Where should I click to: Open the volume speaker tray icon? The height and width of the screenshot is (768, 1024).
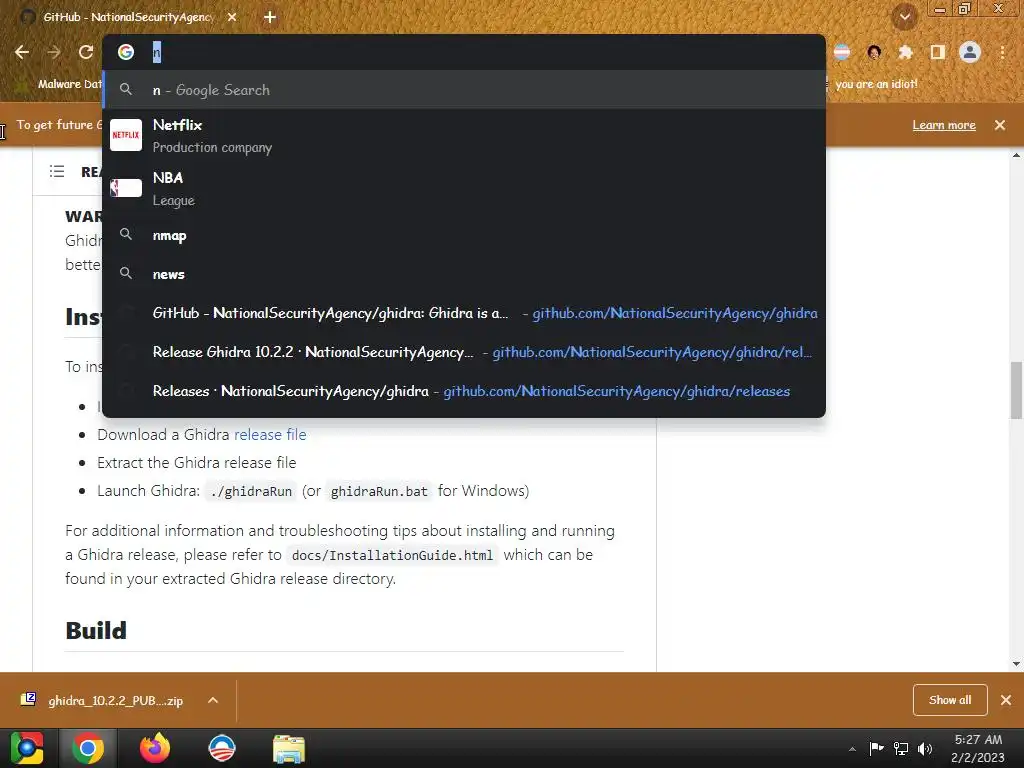[x=925, y=748]
